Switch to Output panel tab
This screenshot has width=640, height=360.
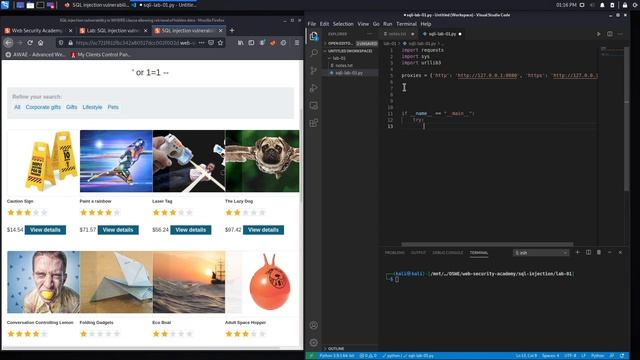pos(418,253)
